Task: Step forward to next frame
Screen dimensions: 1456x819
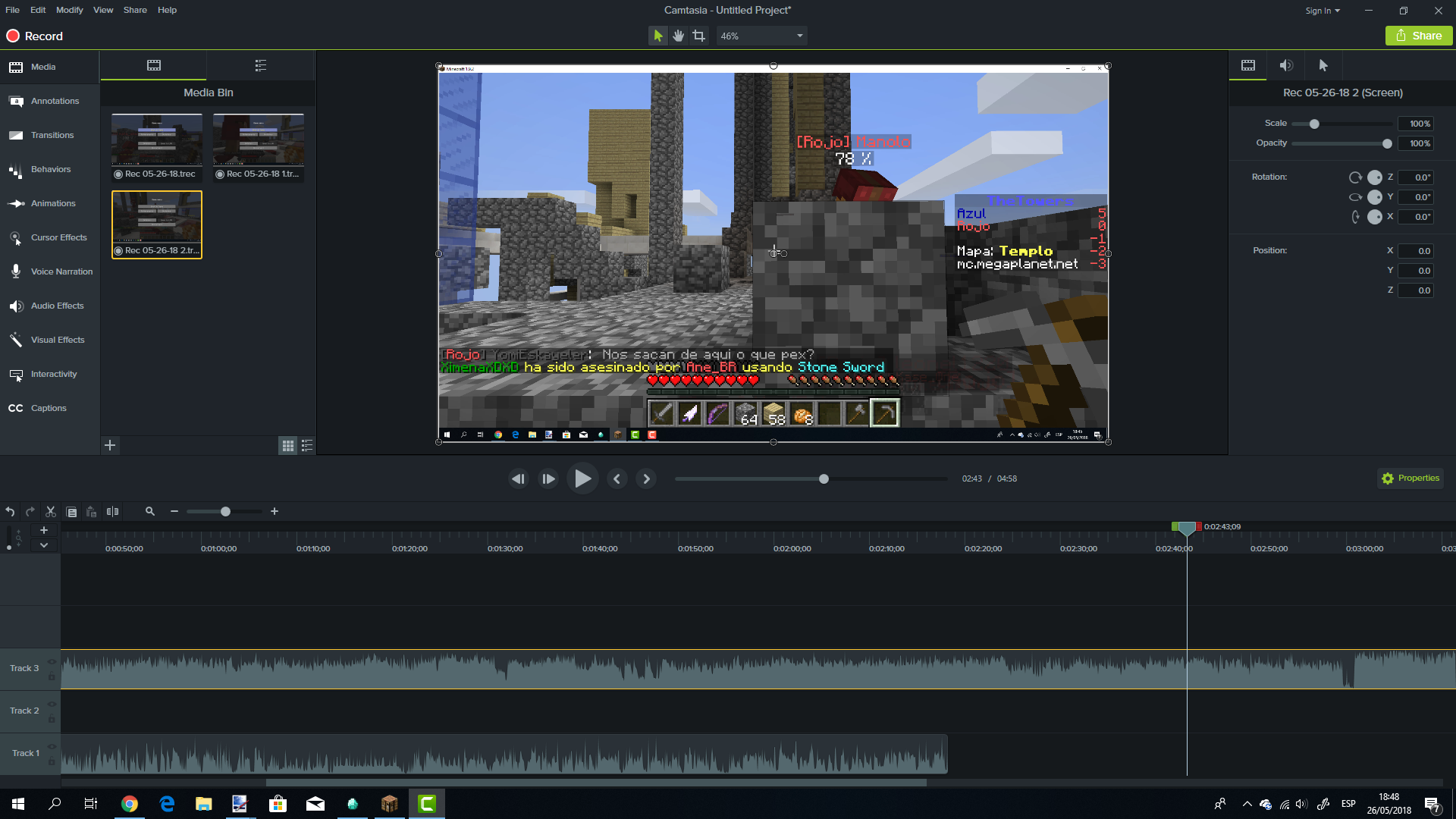Action: 548,479
